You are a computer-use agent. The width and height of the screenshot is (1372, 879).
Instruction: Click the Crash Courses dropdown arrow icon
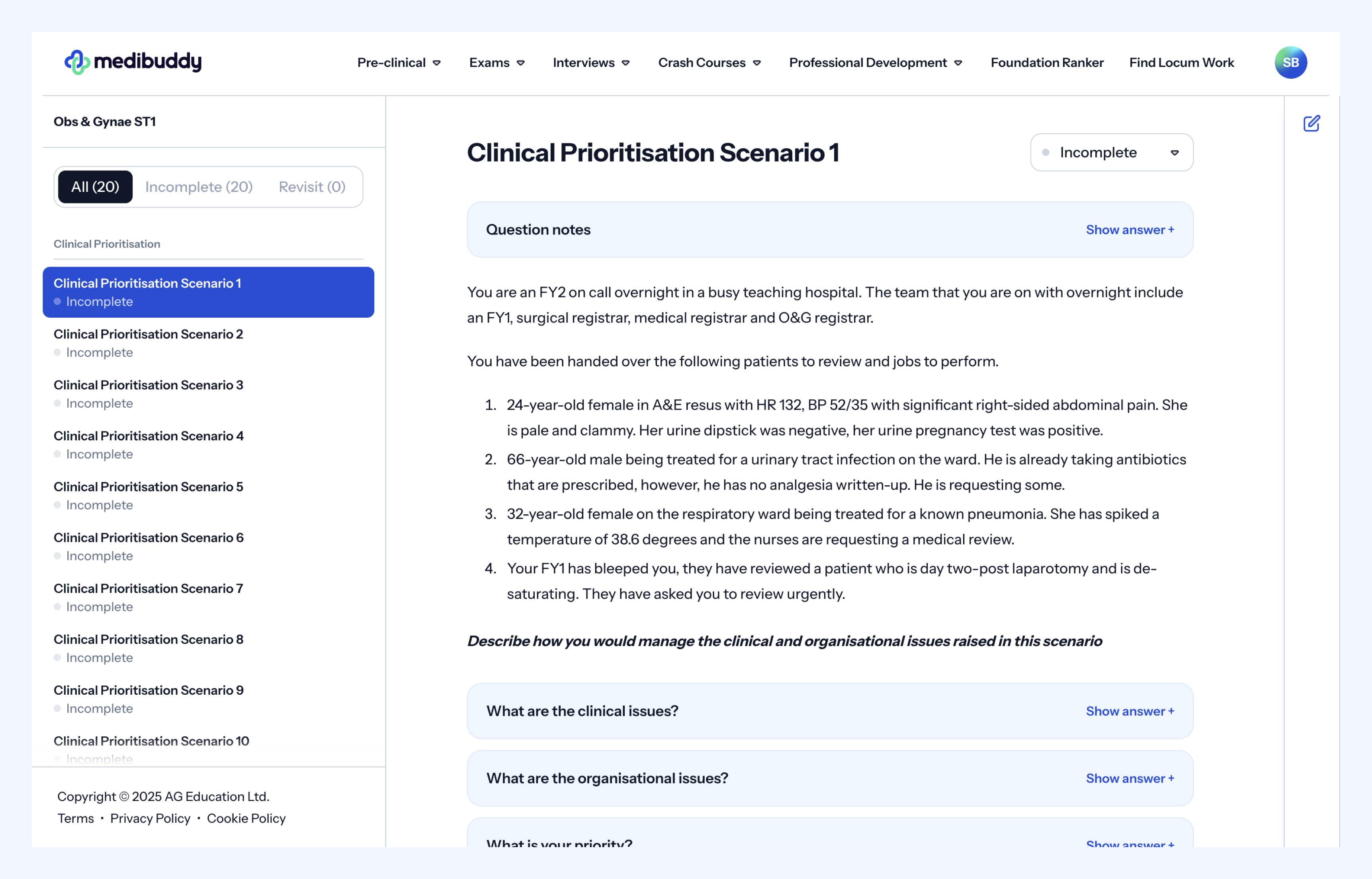coord(757,63)
